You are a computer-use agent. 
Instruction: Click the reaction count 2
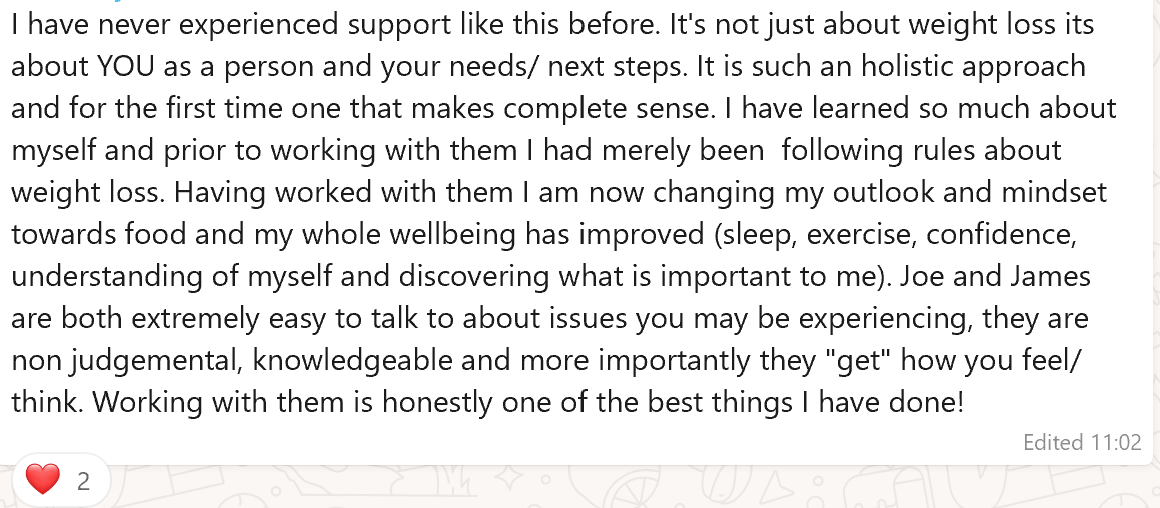(84, 482)
